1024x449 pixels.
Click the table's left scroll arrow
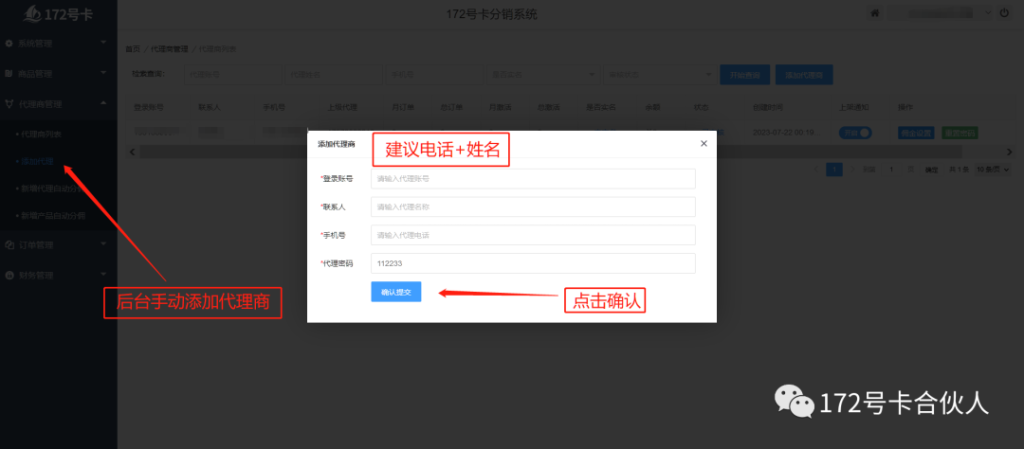[133, 151]
